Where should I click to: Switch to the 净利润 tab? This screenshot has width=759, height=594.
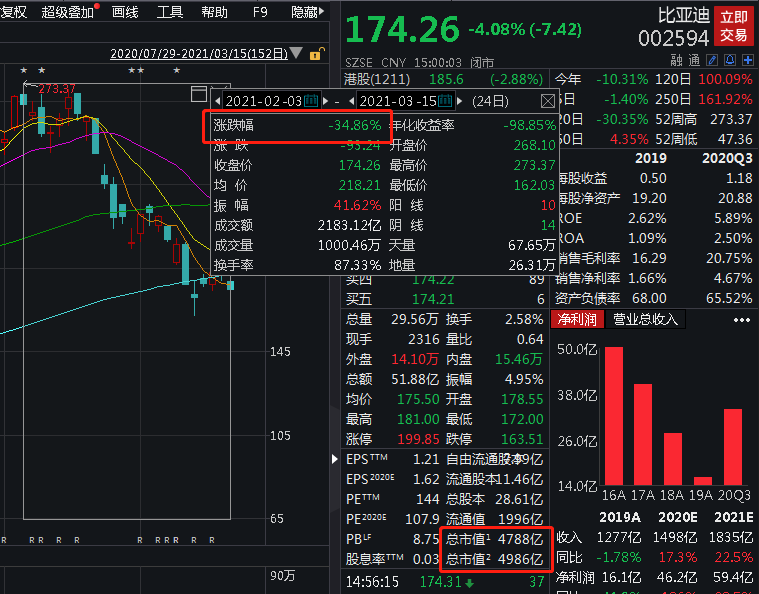pos(577,320)
